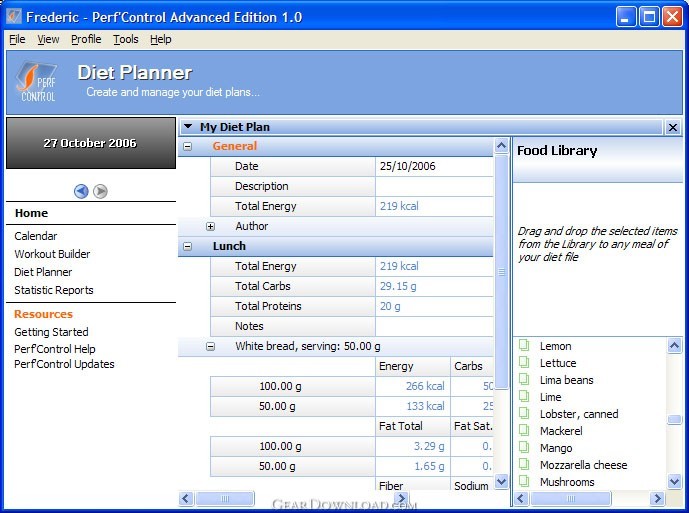Collapse the My Diet Plan dropdown triangle
Viewport: 689px width, 513px height.
coord(188,127)
